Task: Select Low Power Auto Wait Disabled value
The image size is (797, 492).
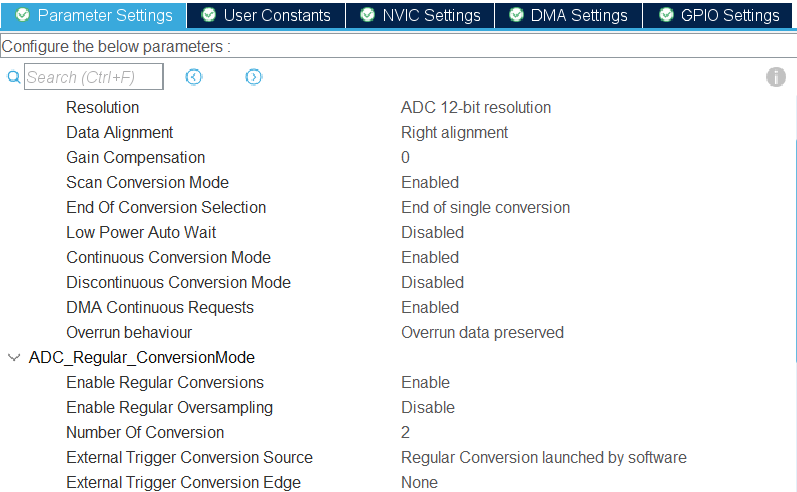Action: [x=432, y=232]
